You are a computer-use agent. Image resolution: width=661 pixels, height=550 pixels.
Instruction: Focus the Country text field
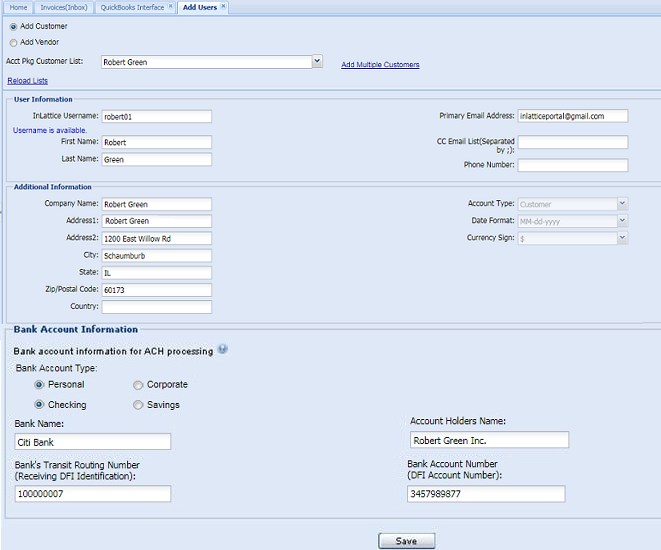click(156, 307)
